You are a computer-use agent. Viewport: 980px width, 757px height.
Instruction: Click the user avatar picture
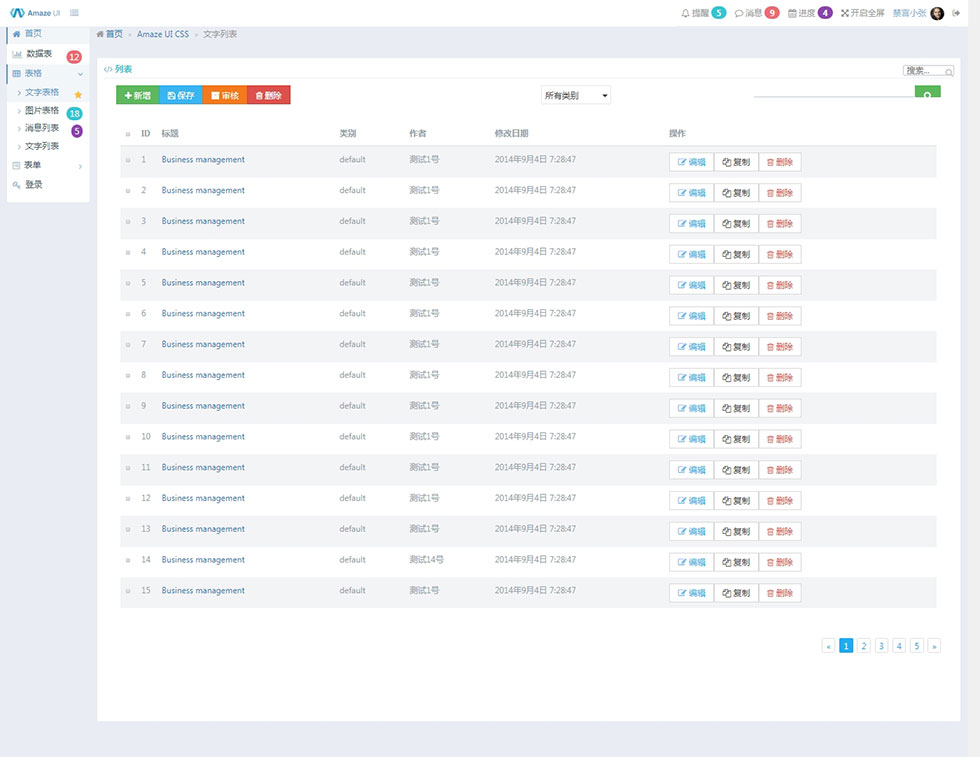937,13
